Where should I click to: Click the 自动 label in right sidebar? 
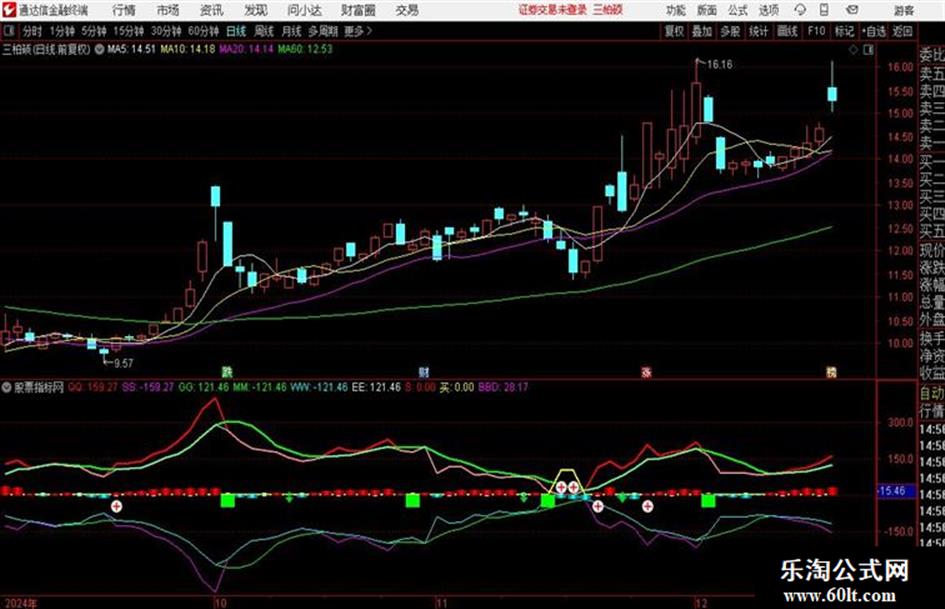coord(932,393)
